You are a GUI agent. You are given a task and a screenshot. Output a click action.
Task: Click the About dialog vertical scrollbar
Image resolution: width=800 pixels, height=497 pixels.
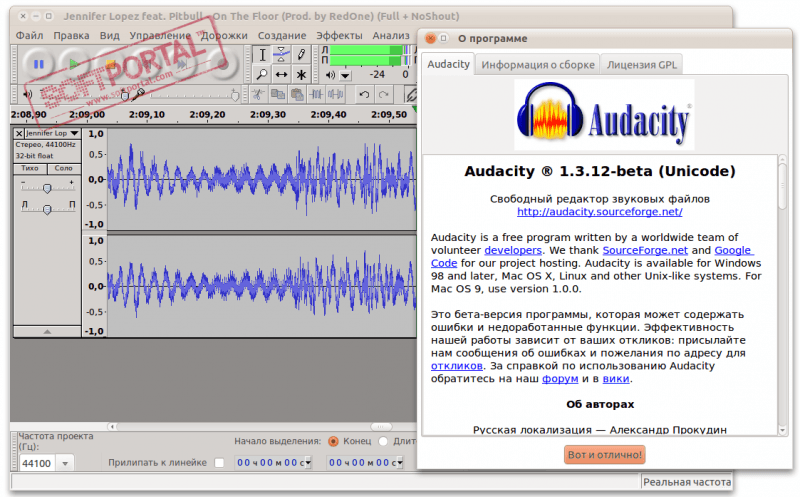point(783,185)
